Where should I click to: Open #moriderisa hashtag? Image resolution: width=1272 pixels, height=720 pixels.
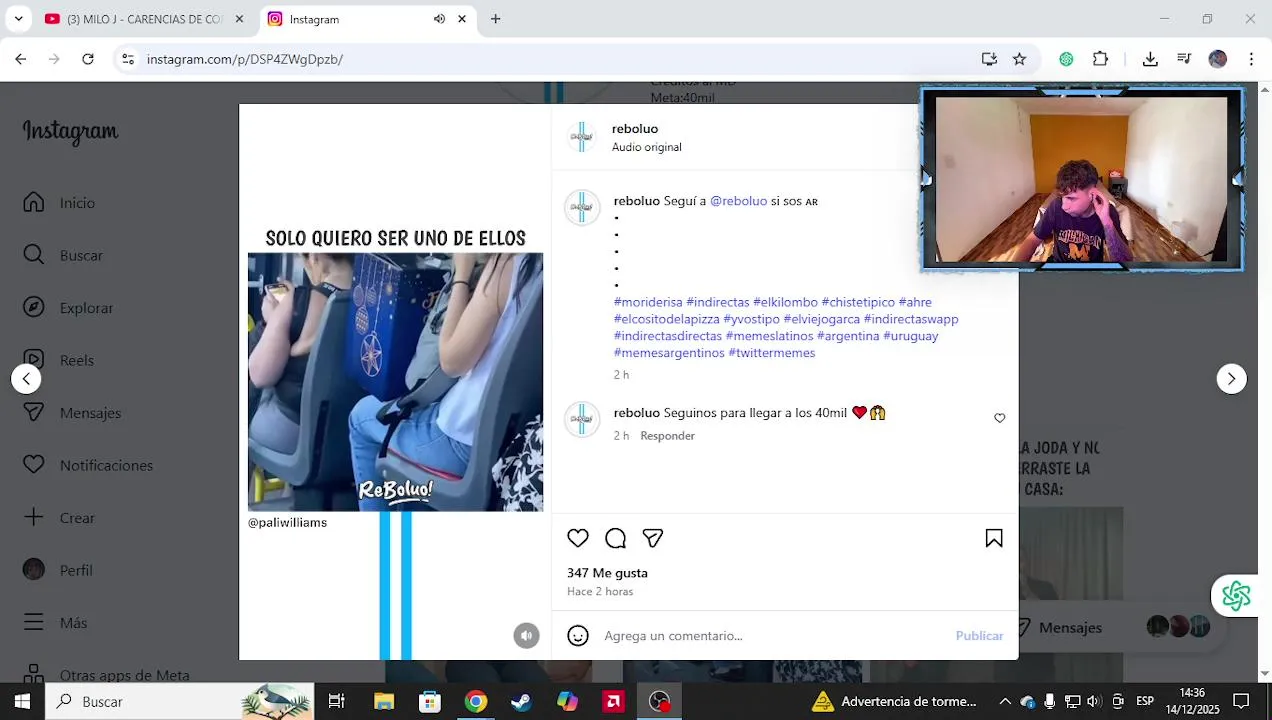tap(648, 302)
